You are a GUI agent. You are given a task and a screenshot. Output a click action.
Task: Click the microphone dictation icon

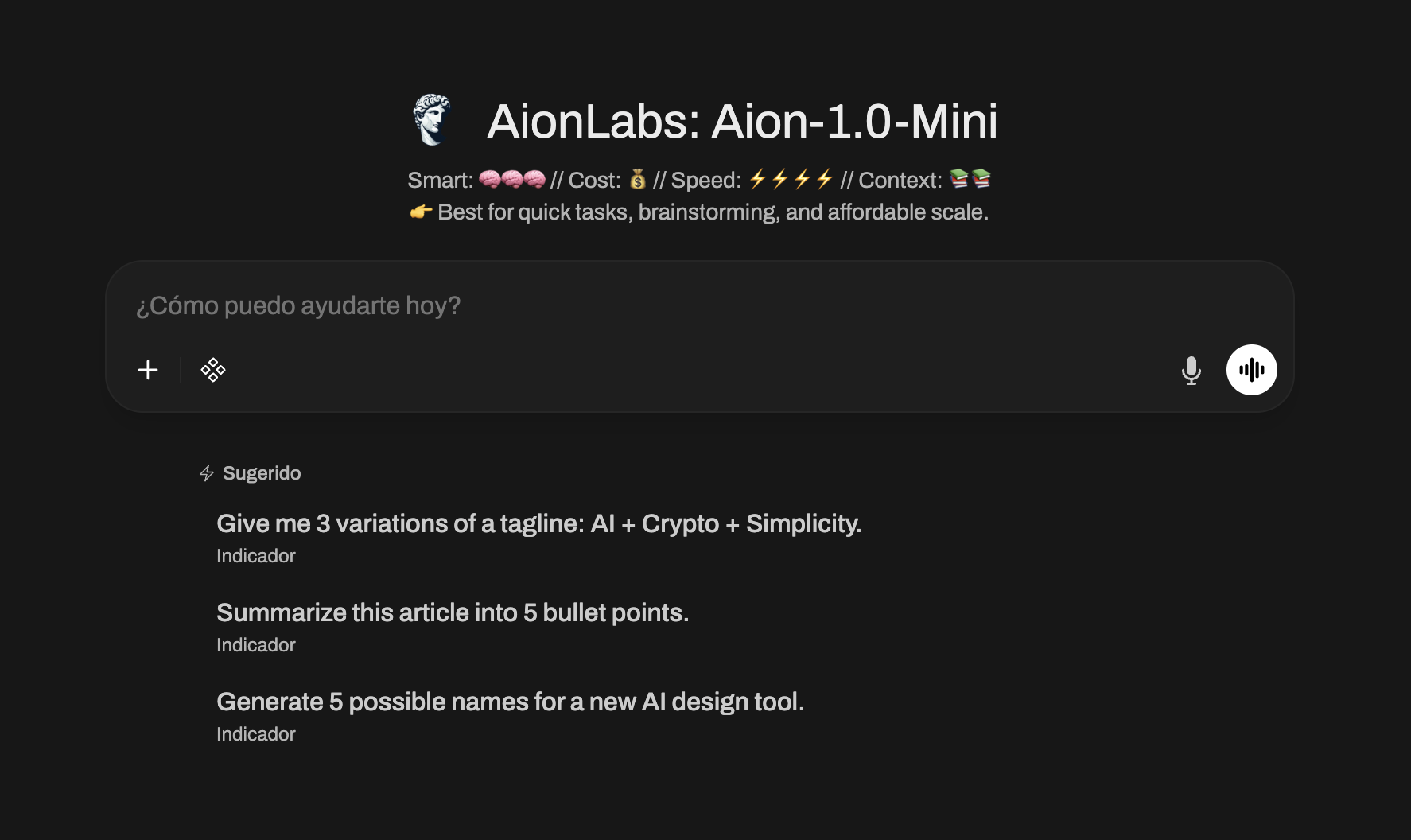coord(1191,370)
